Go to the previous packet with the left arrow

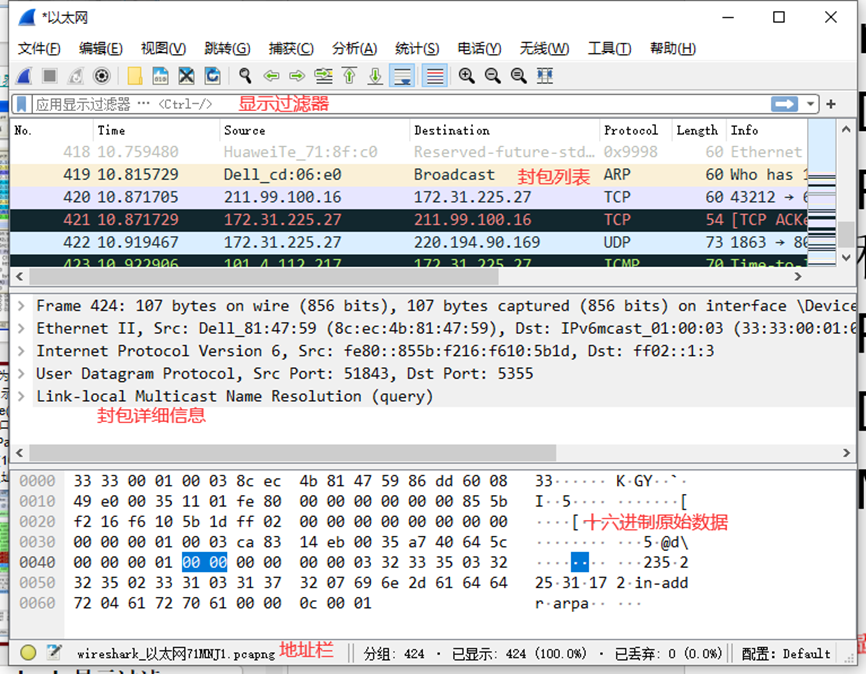pos(271,76)
